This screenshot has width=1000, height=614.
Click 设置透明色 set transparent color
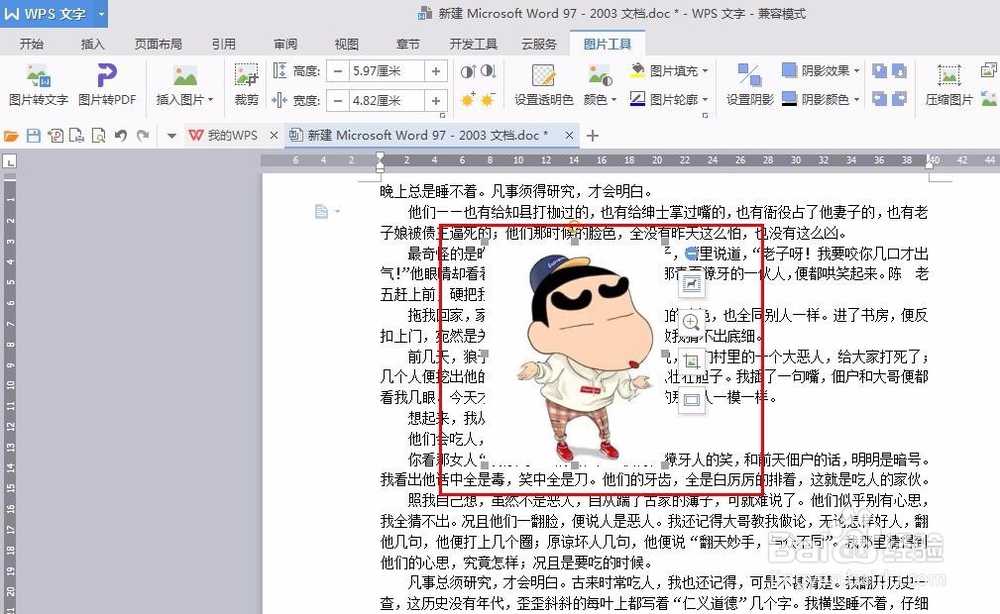pyautogui.click(x=544, y=85)
